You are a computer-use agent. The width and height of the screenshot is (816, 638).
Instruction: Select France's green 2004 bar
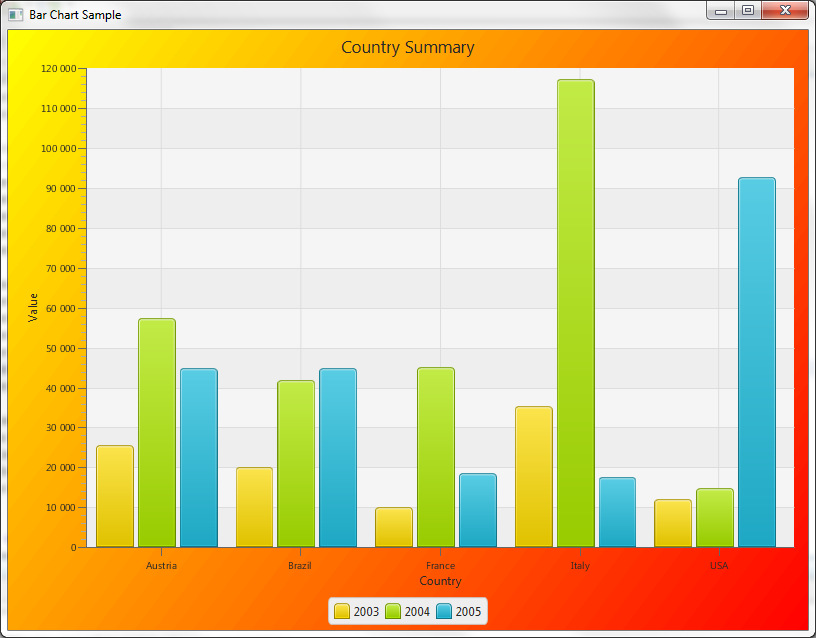[436, 457]
